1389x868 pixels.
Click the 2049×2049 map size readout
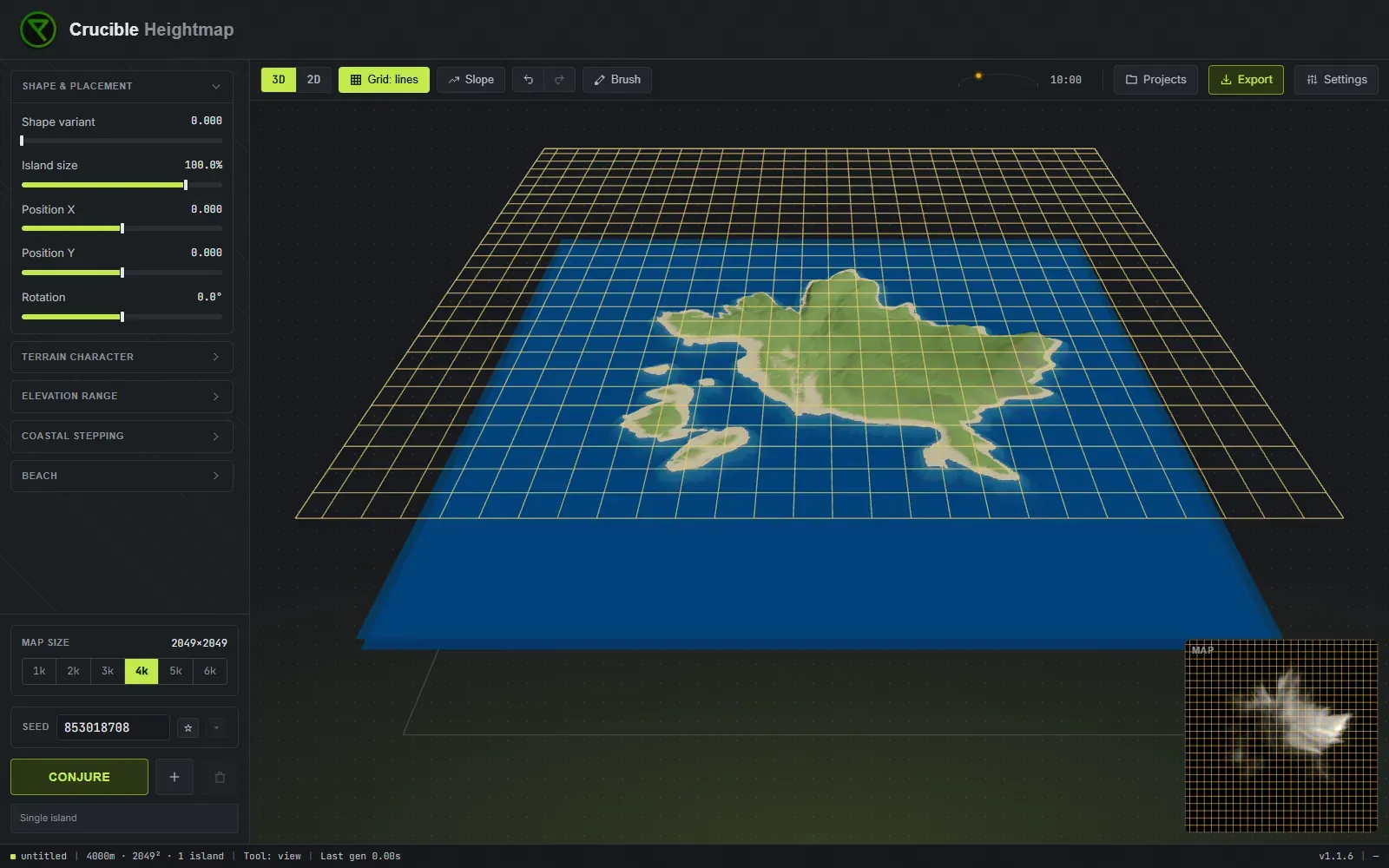tap(199, 643)
